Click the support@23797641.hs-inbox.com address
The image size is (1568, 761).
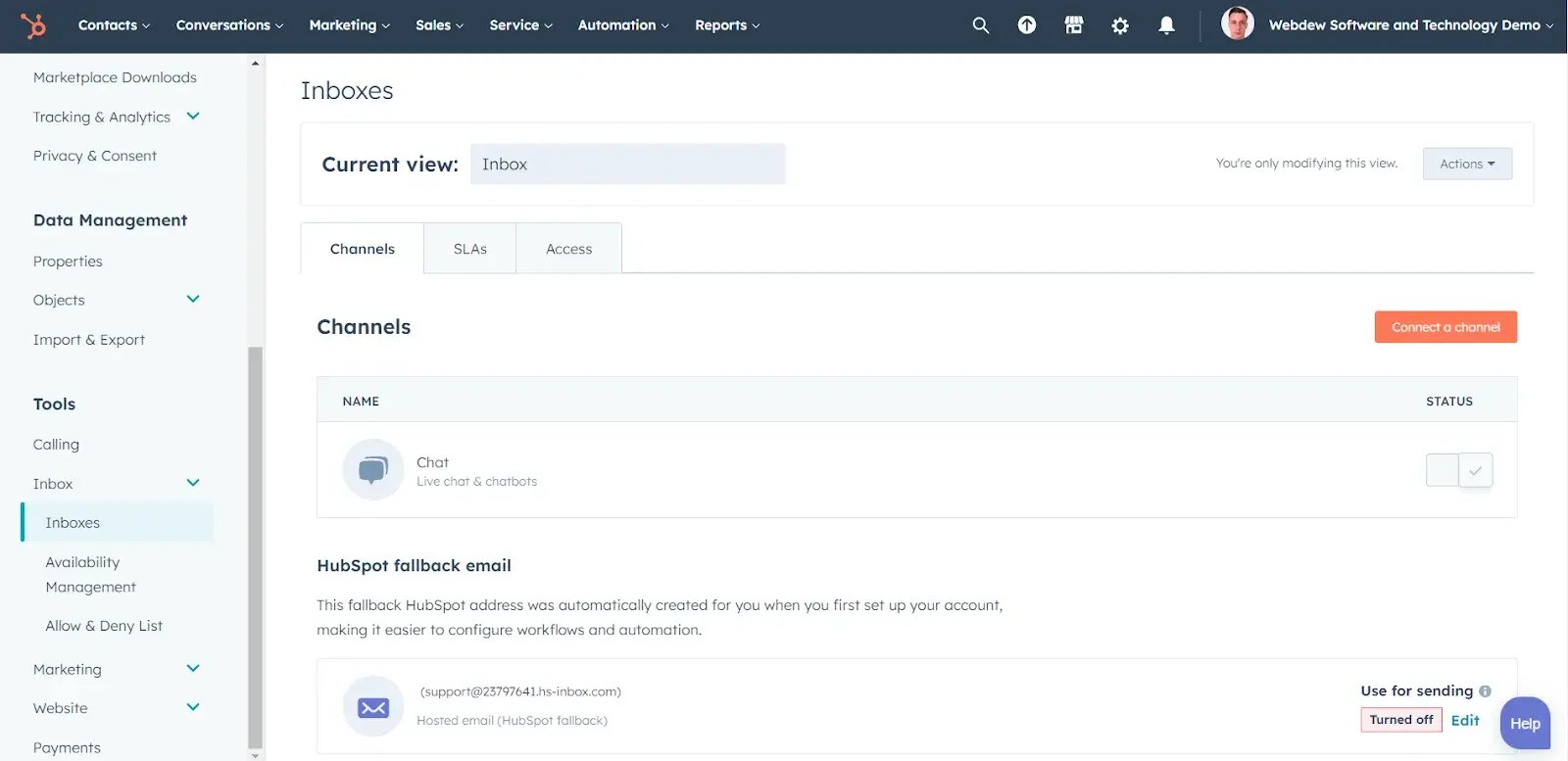520,691
